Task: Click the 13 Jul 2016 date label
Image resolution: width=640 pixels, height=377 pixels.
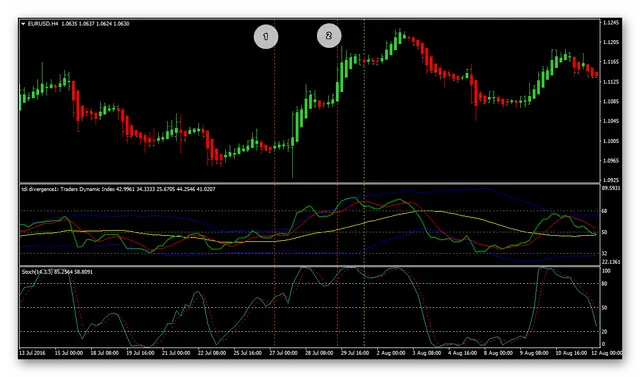Action: (x=33, y=353)
